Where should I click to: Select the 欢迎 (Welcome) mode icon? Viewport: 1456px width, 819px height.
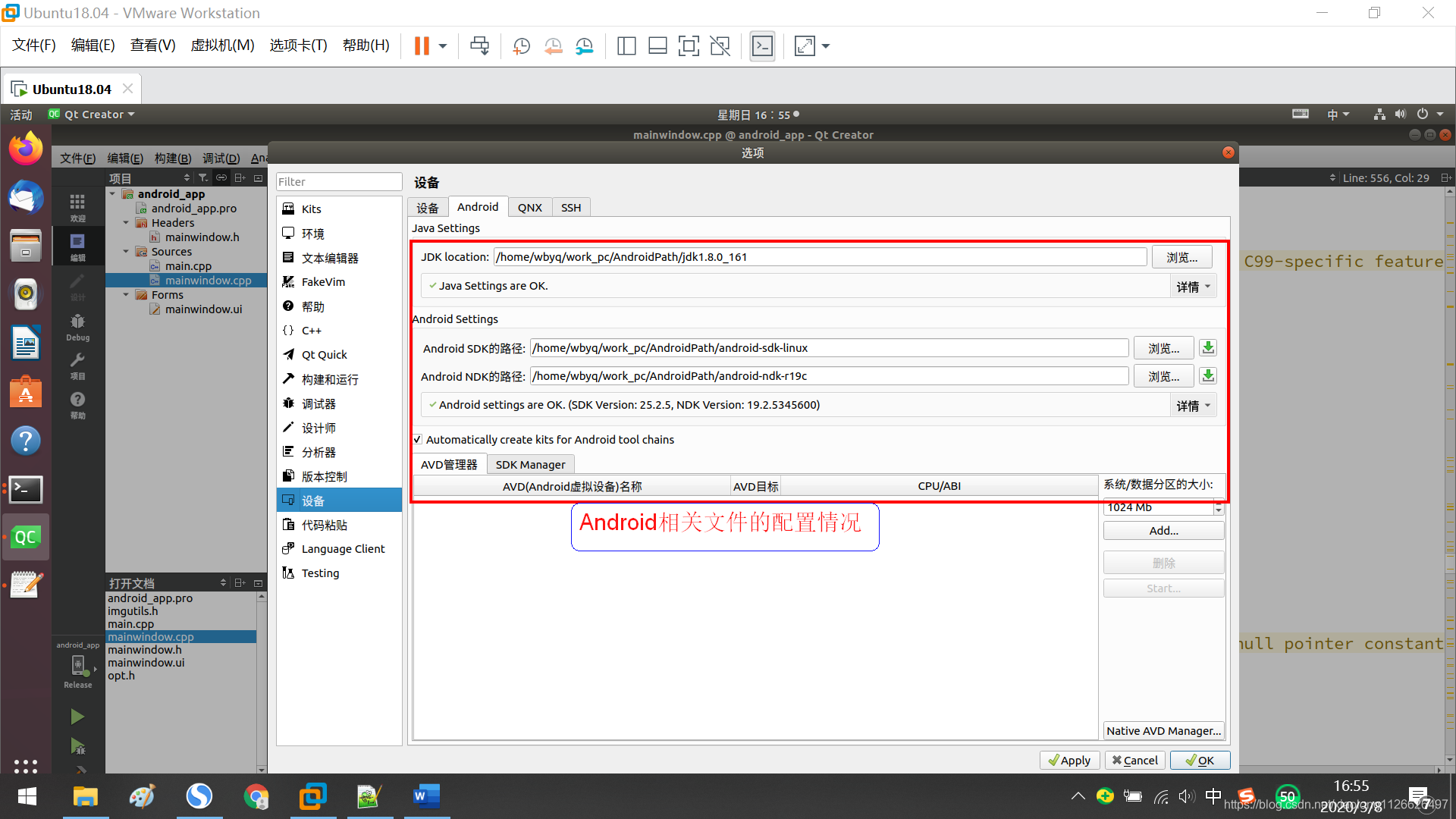[77, 206]
